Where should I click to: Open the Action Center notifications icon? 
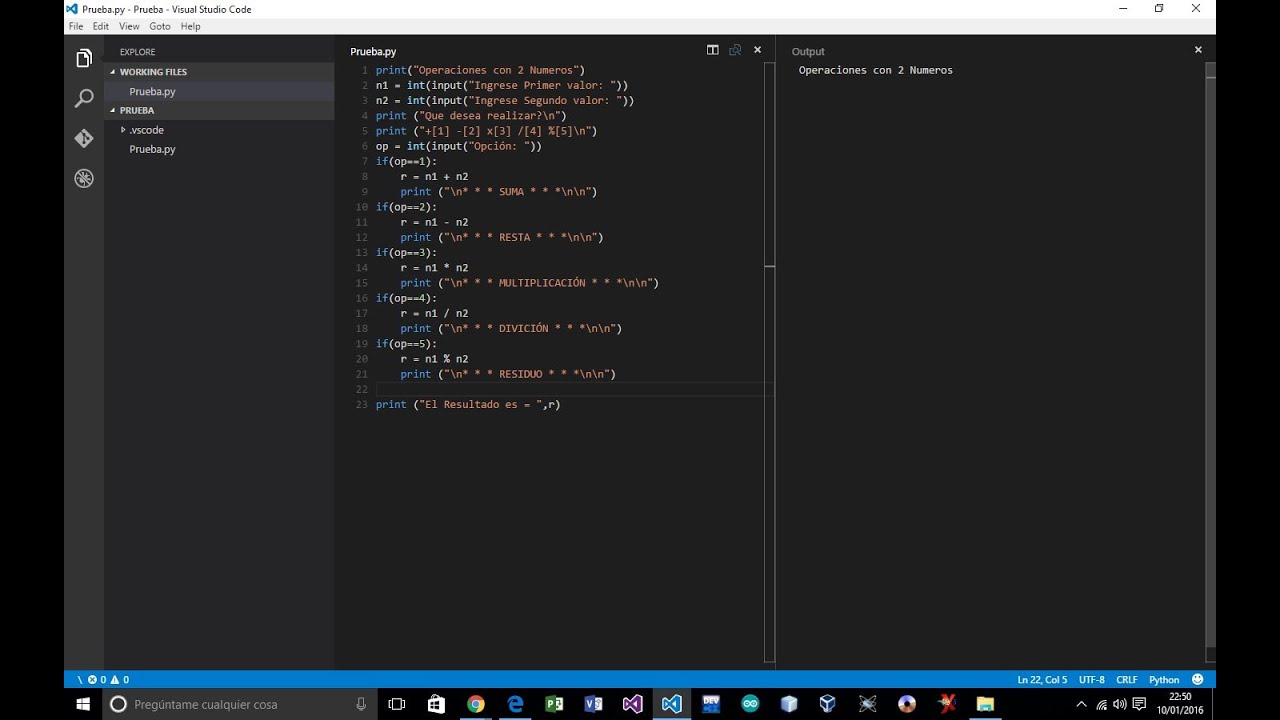point(1139,704)
